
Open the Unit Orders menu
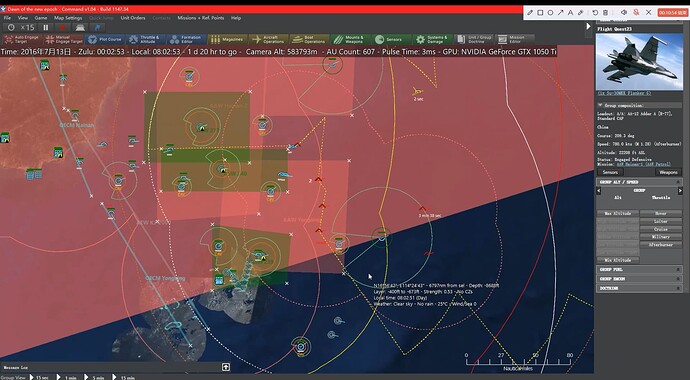[x=132, y=18]
